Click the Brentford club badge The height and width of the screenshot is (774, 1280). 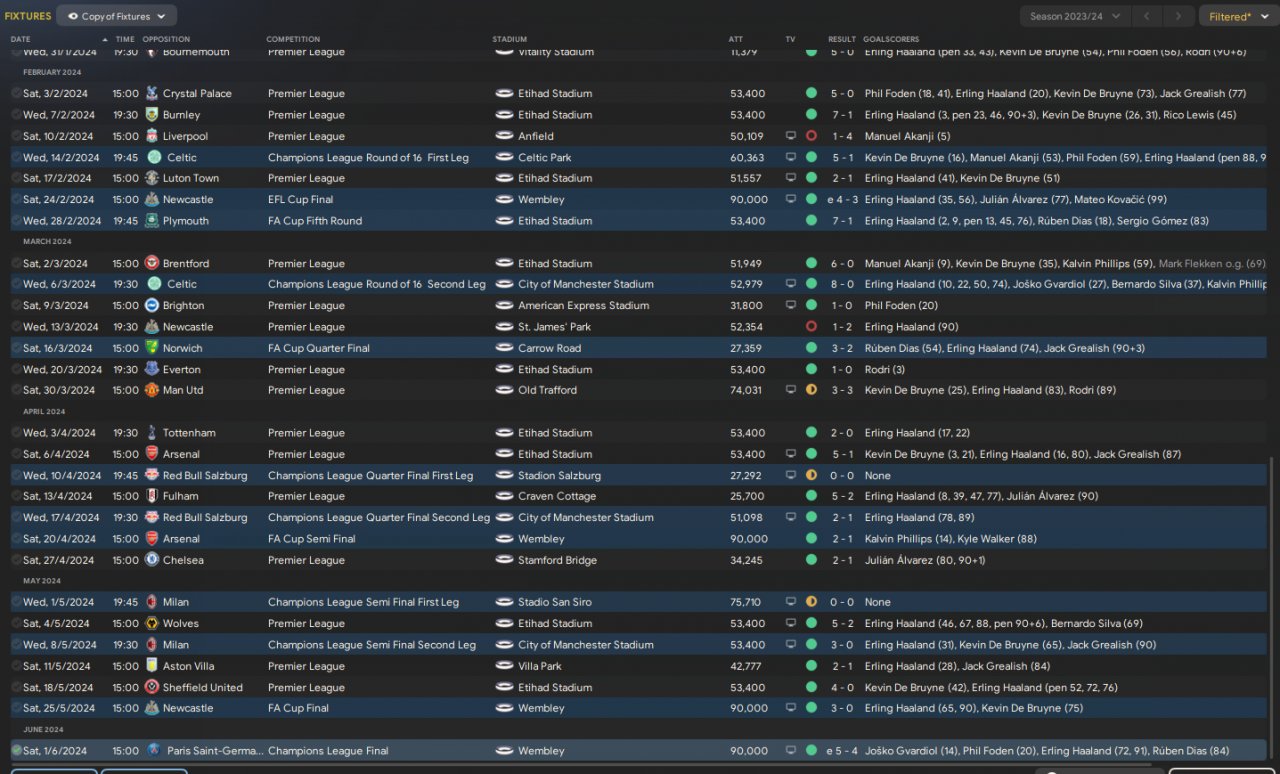[152, 263]
